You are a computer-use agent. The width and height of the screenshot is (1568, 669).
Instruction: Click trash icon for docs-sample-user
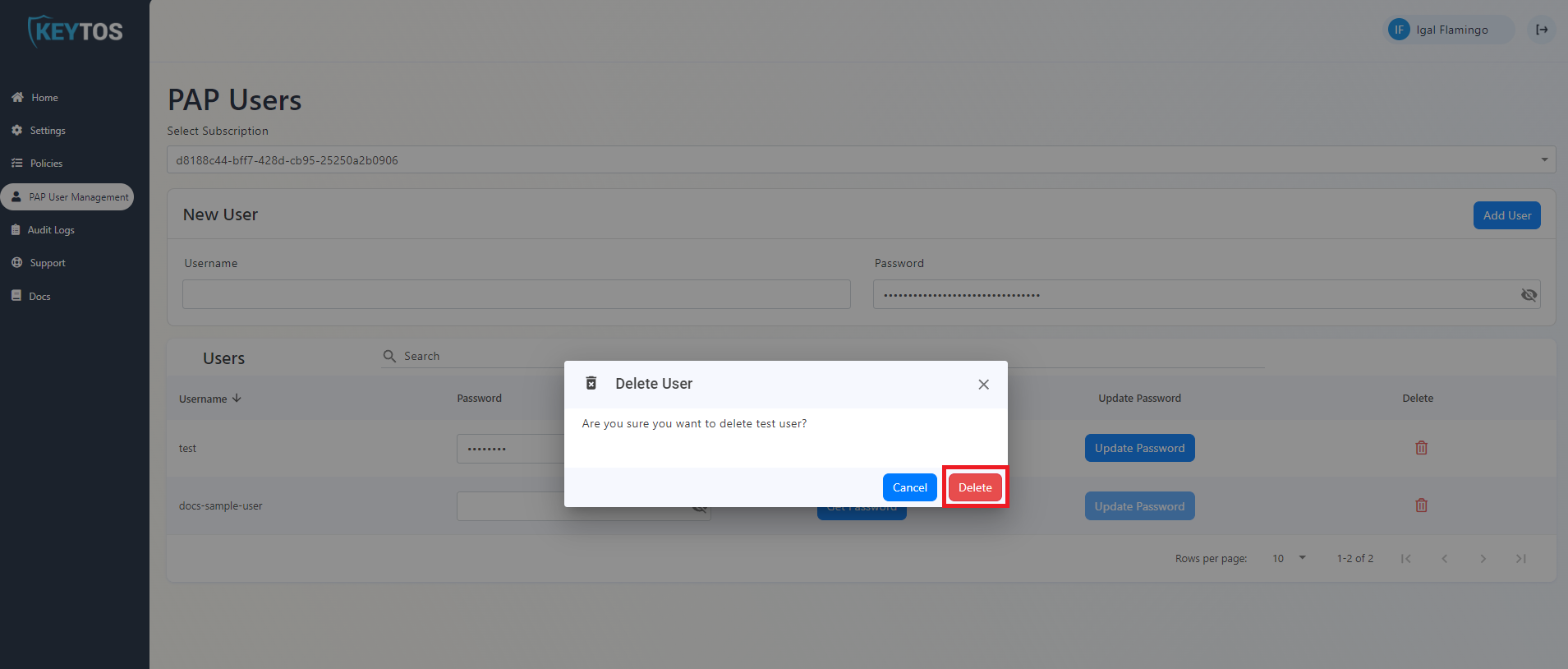(x=1421, y=505)
